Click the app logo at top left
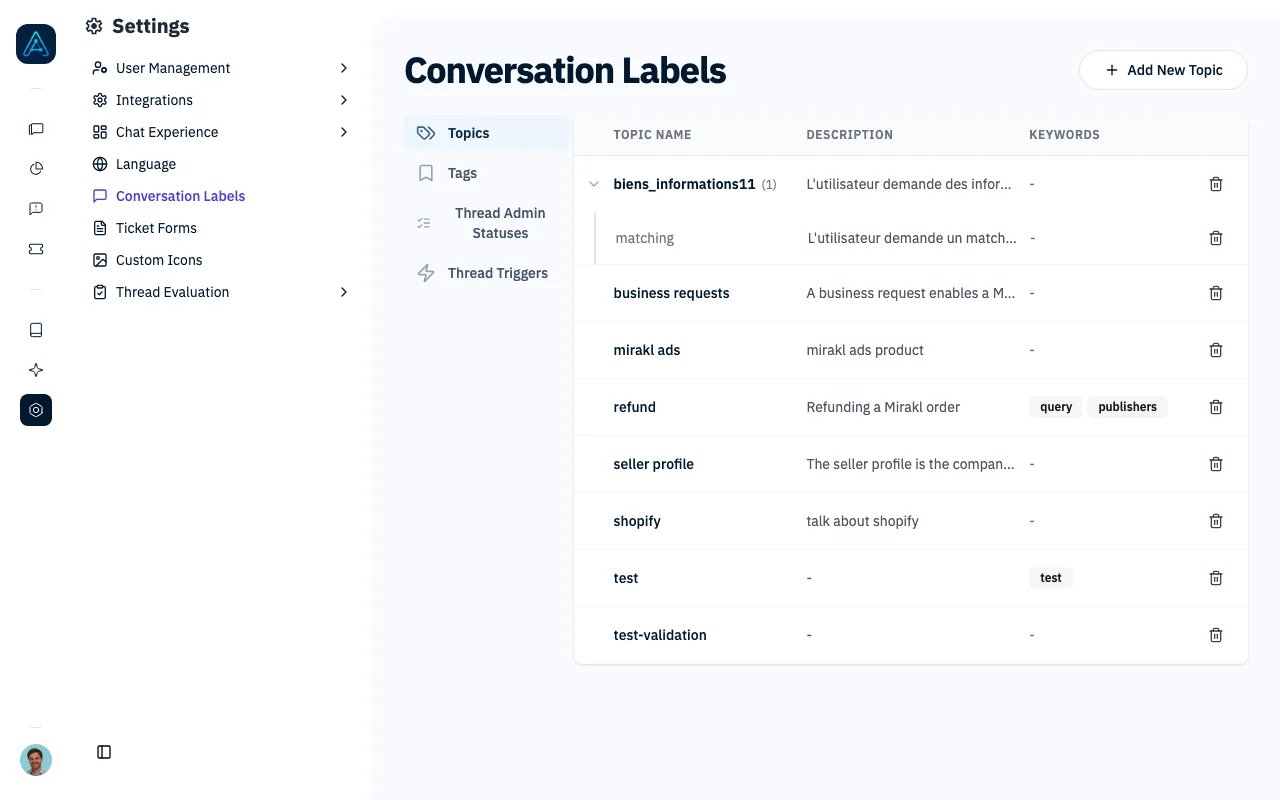 (x=36, y=44)
